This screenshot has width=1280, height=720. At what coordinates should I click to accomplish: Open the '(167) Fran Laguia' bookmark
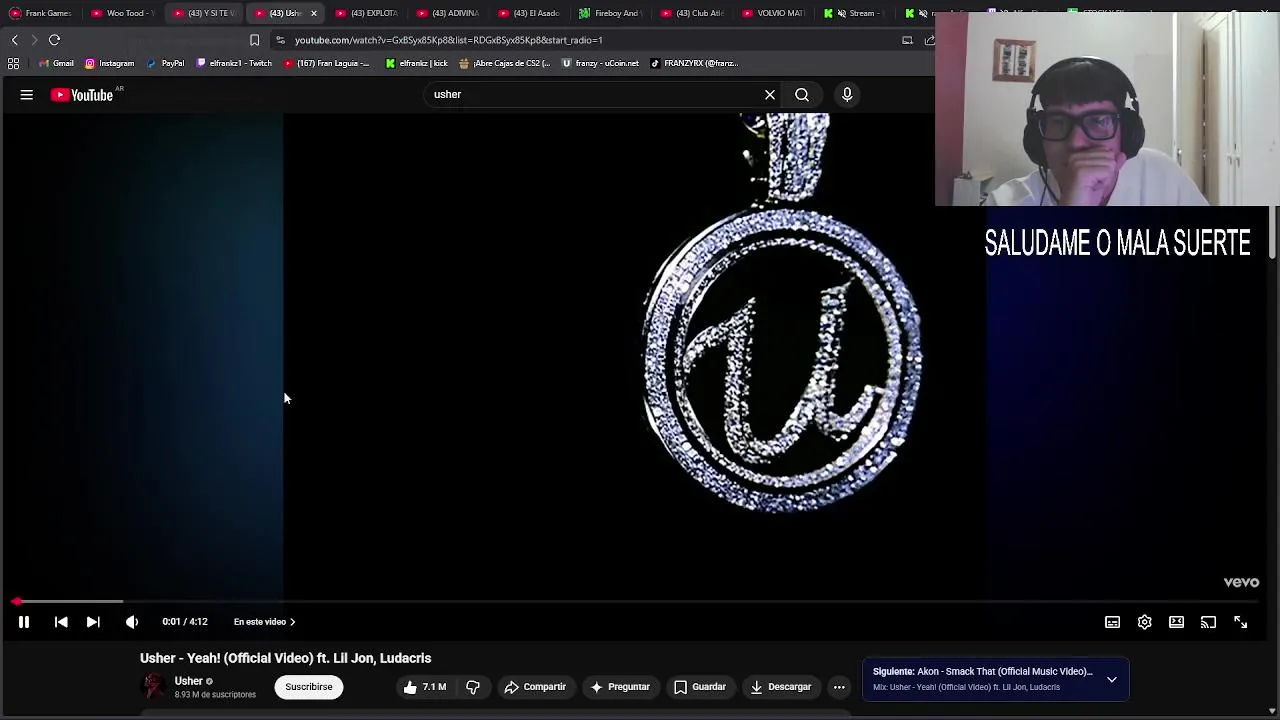[x=327, y=63]
